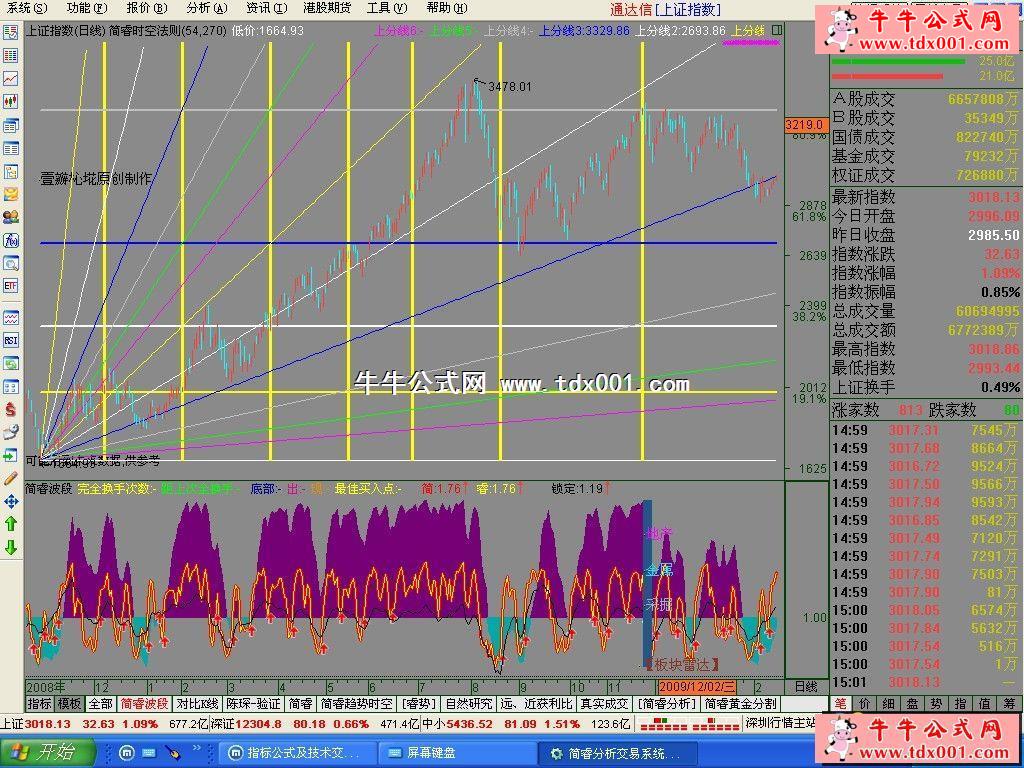Select the pencil drawing tool icon
The width and height of the screenshot is (1024, 768).
click(10, 479)
